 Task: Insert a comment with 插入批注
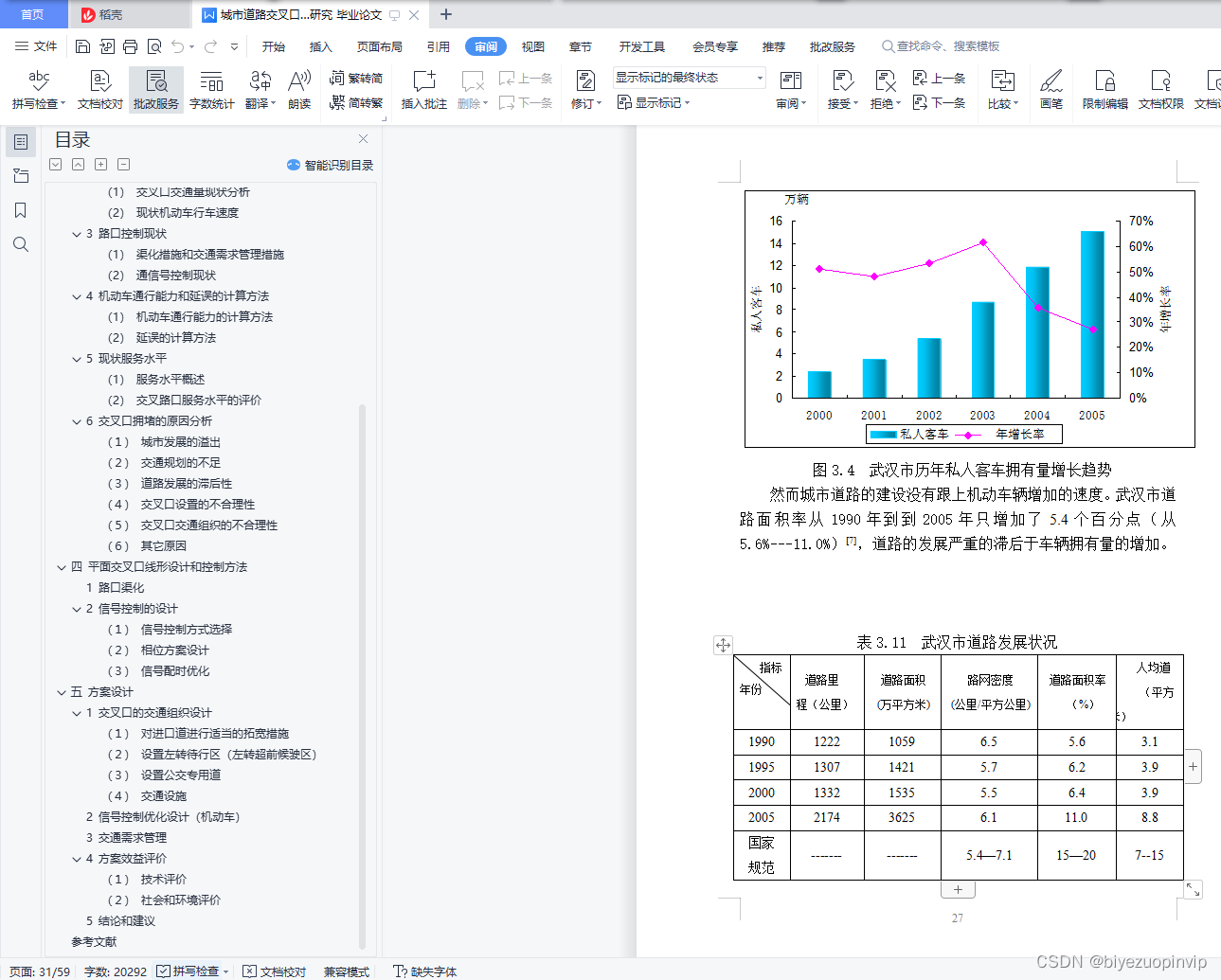pyautogui.click(x=424, y=90)
